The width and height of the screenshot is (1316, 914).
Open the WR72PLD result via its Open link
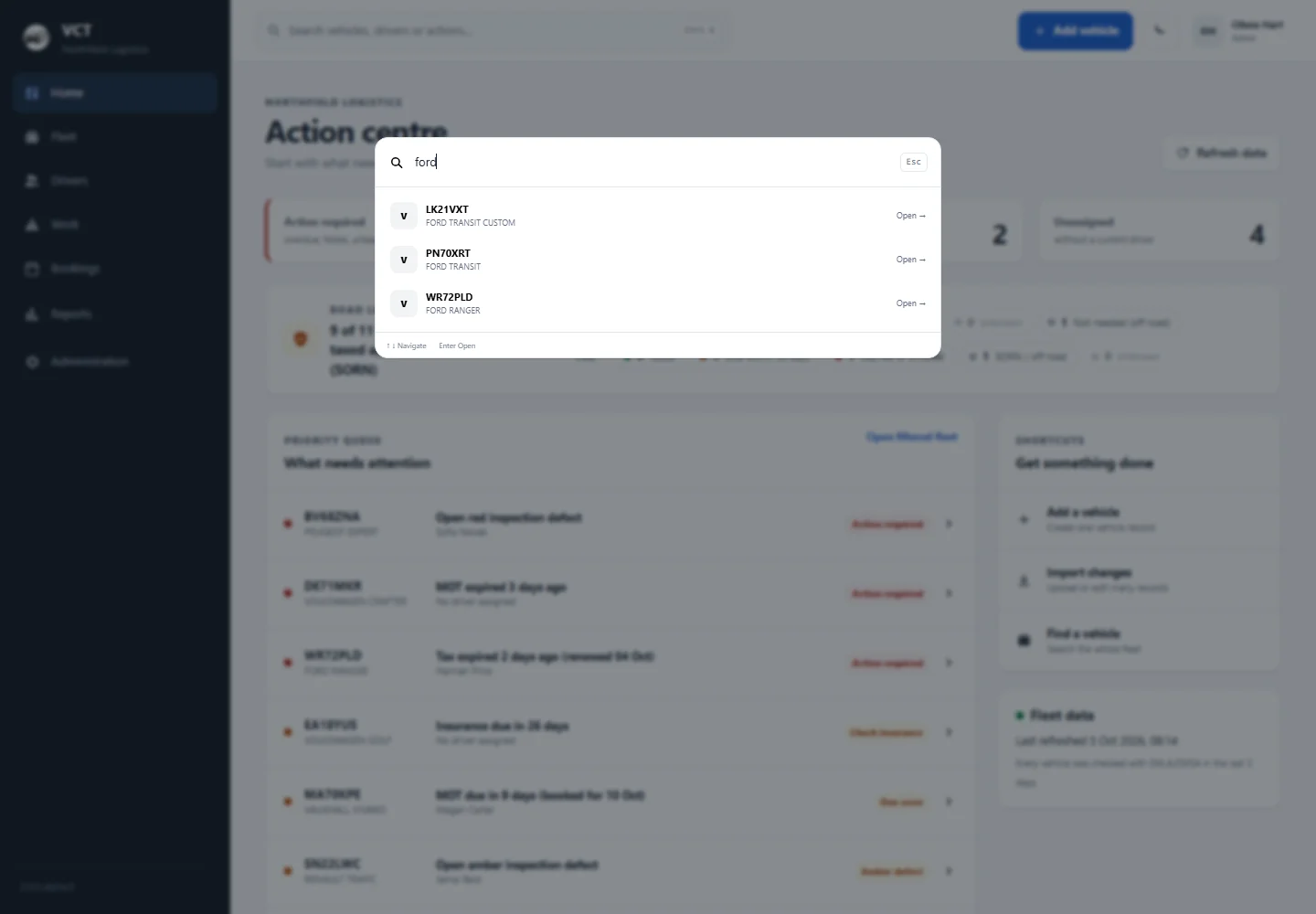tap(910, 303)
